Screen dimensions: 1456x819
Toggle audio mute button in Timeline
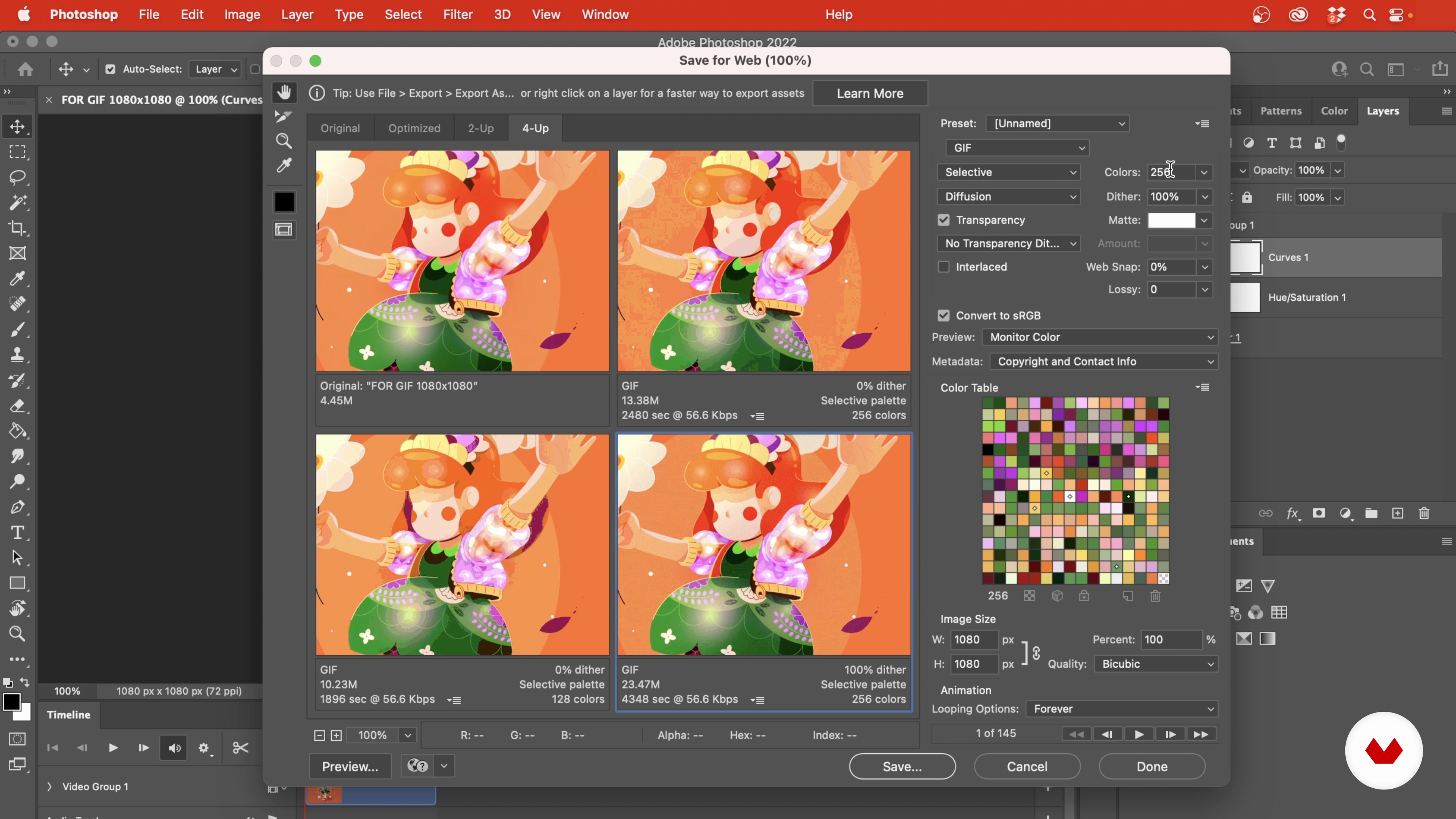point(174,748)
